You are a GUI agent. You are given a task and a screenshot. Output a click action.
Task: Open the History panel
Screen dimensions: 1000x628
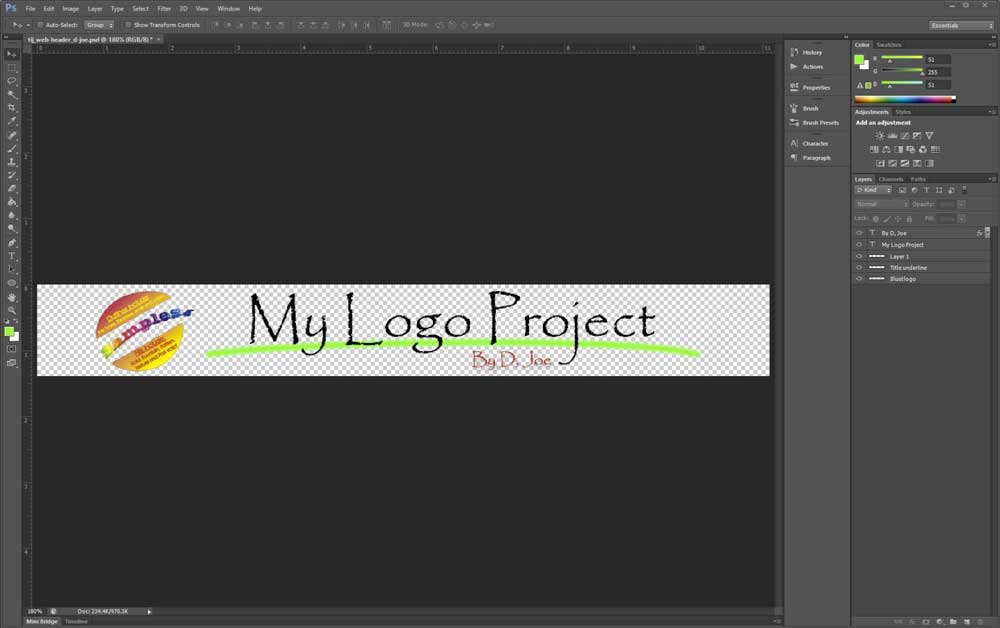(x=812, y=52)
